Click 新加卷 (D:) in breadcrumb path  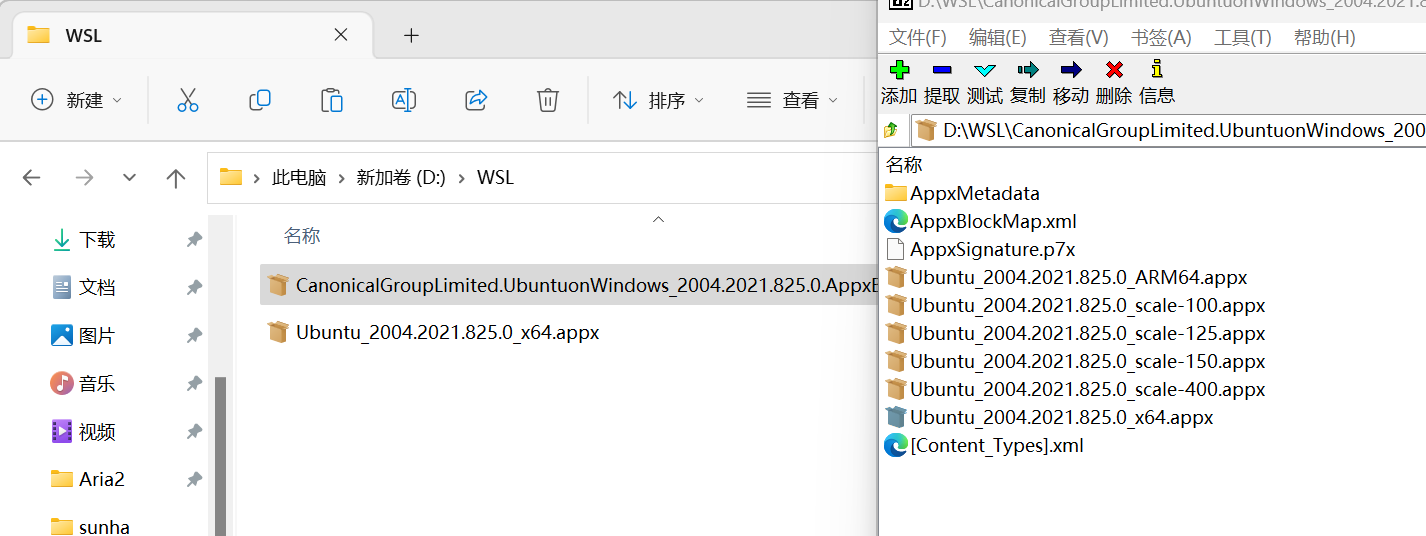coord(401,178)
